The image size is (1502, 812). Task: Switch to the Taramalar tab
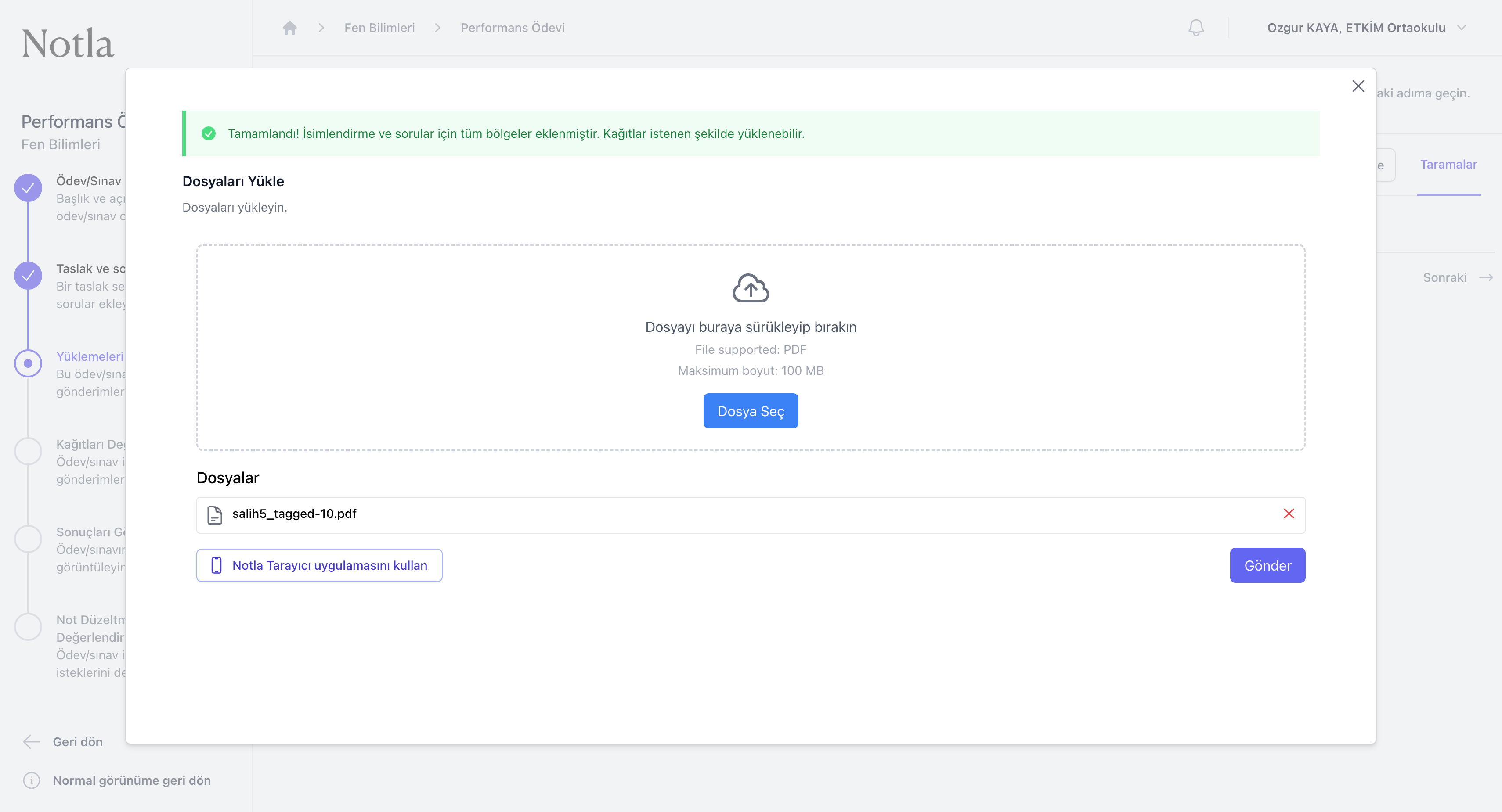tap(1448, 165)
